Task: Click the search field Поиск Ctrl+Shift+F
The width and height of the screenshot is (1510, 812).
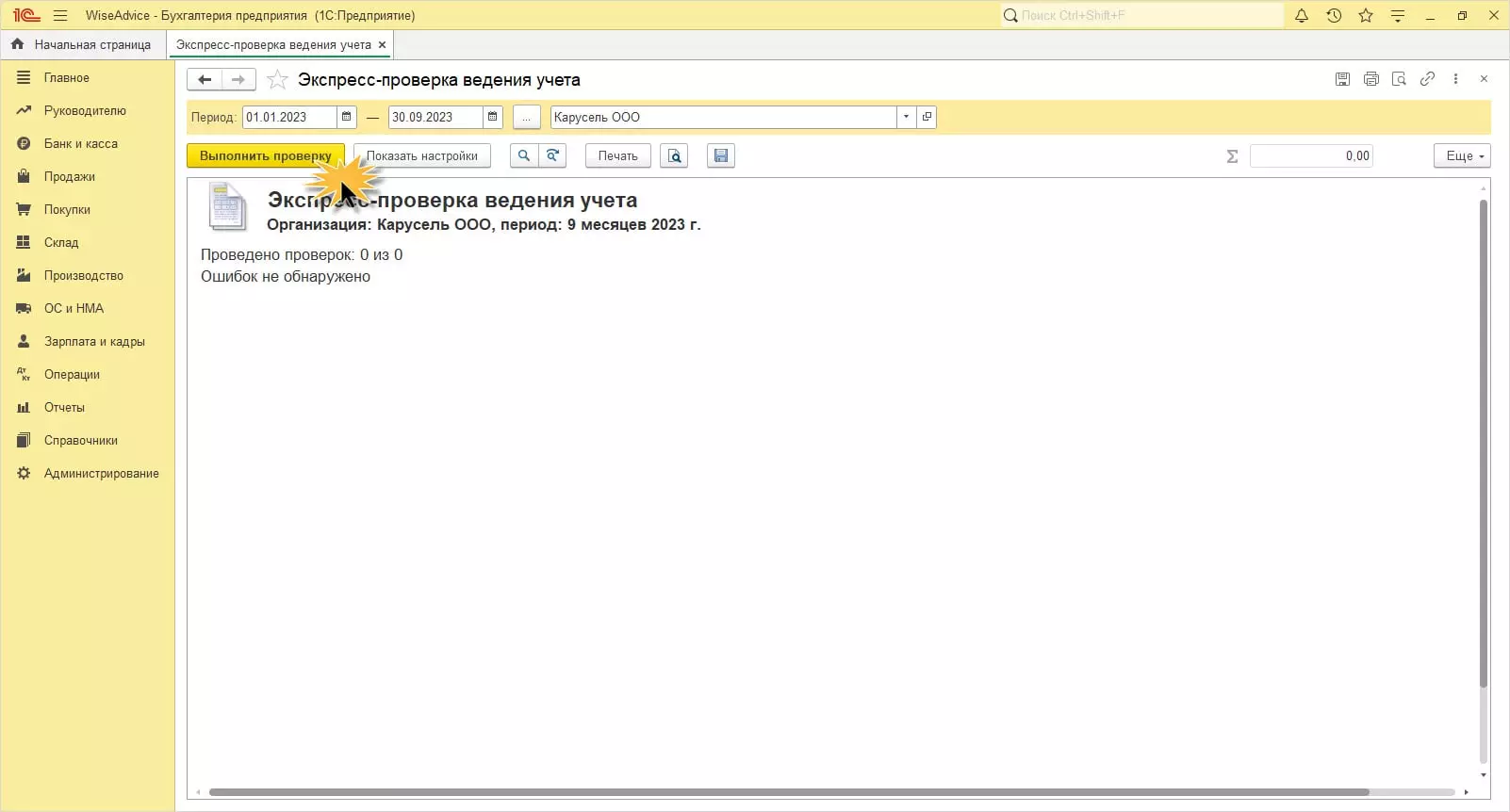Action: (1142, 15)
